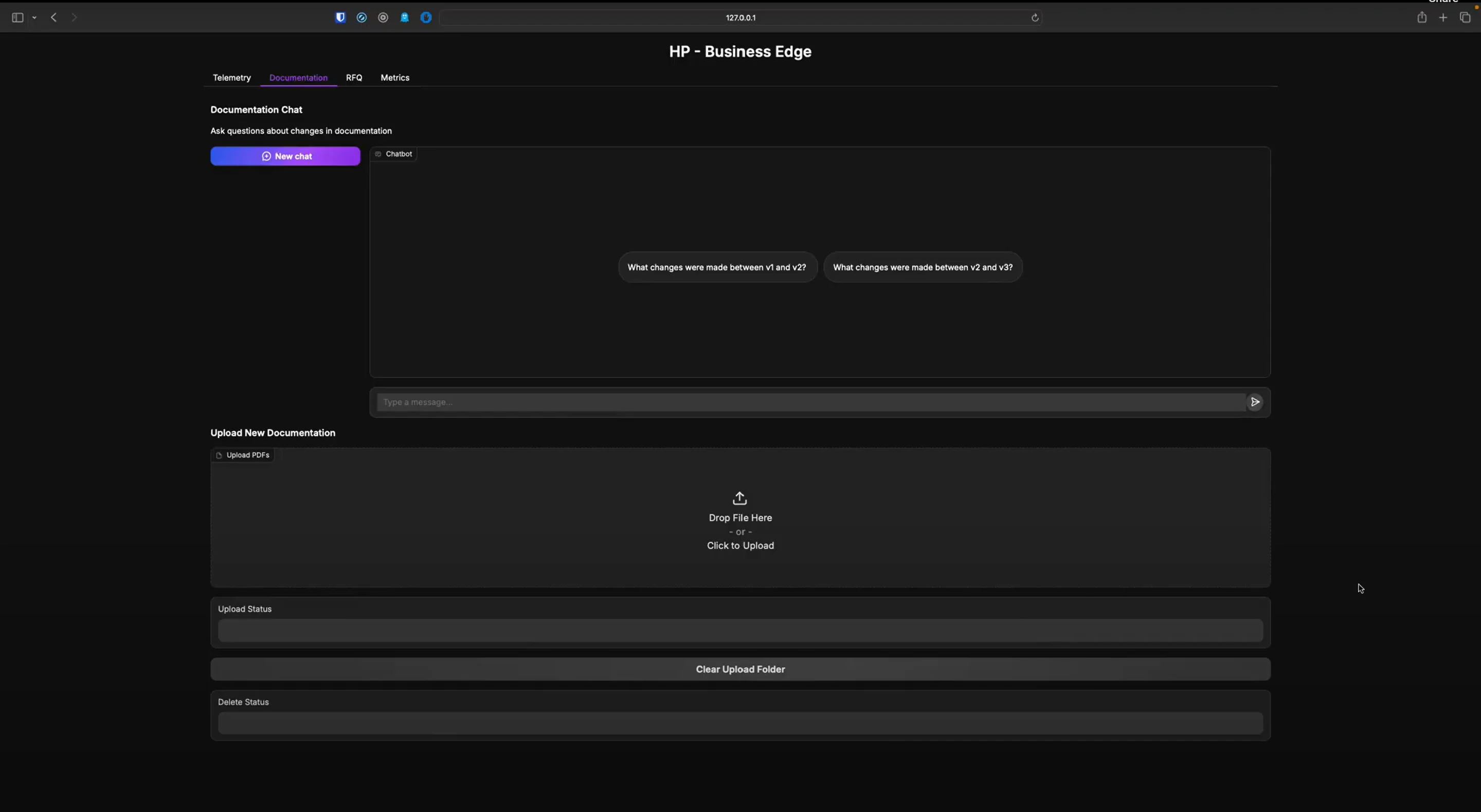Focus the 'Type a message' input field
1481x812 pixels.
tap(809, 402)
